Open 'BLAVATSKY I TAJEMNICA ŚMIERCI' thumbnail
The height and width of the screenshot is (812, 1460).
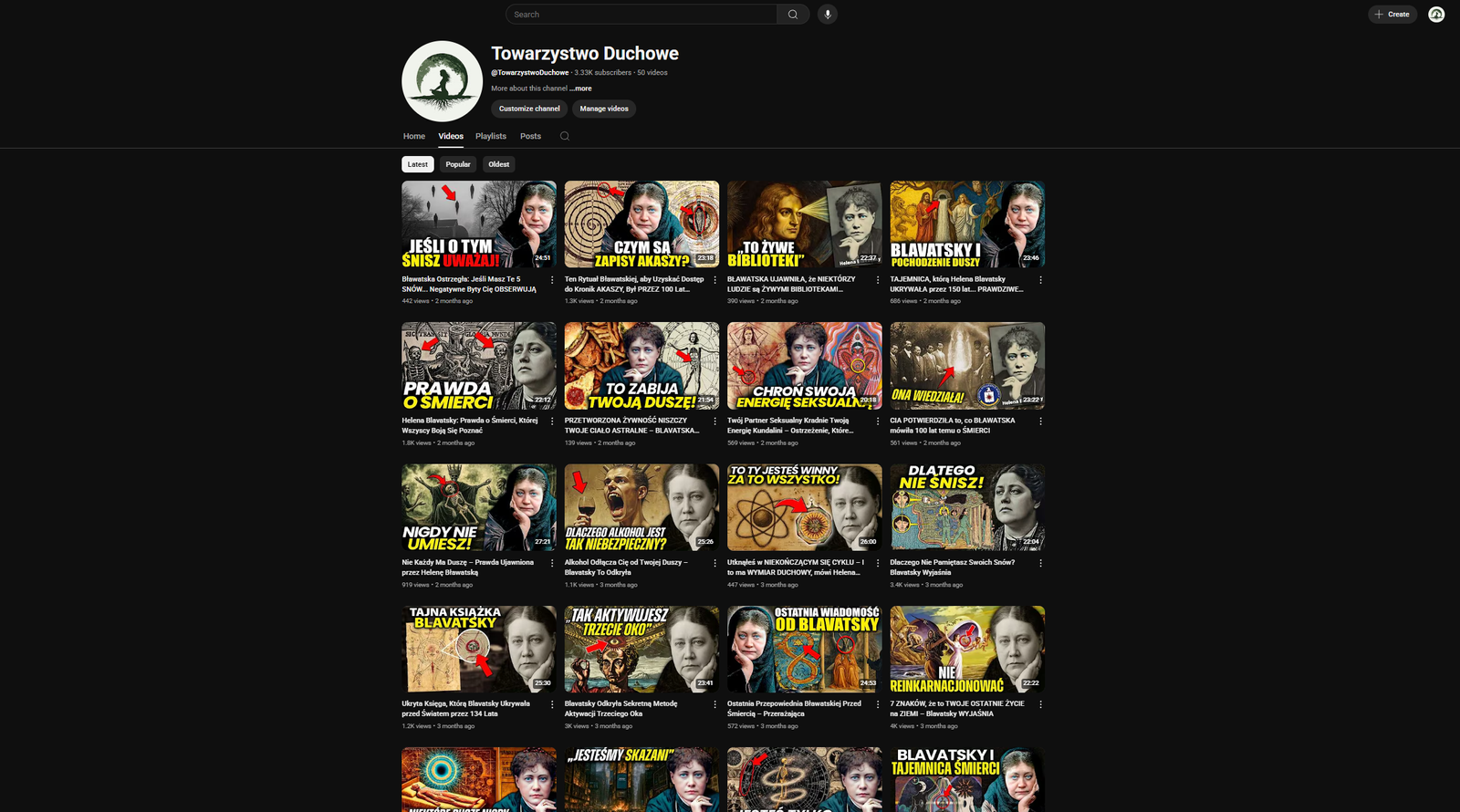pos(967,780)
